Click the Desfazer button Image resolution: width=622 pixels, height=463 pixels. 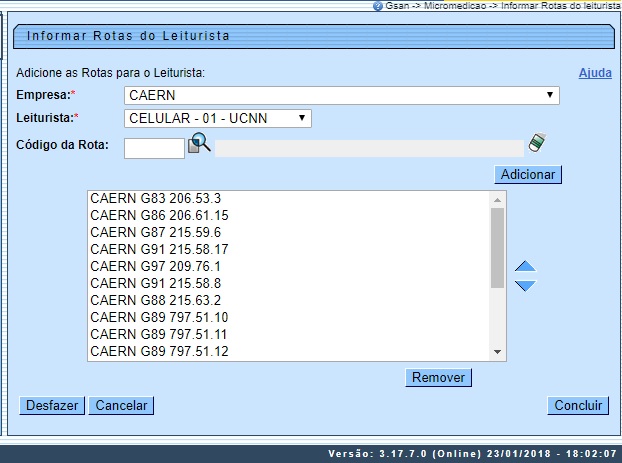pos(51,406)
